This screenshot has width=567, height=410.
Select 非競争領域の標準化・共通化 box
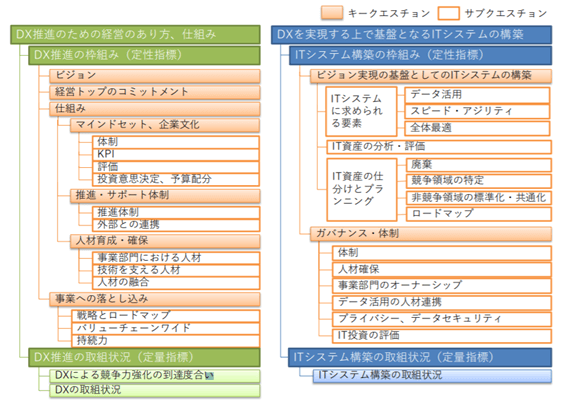(x=479, y=197)
